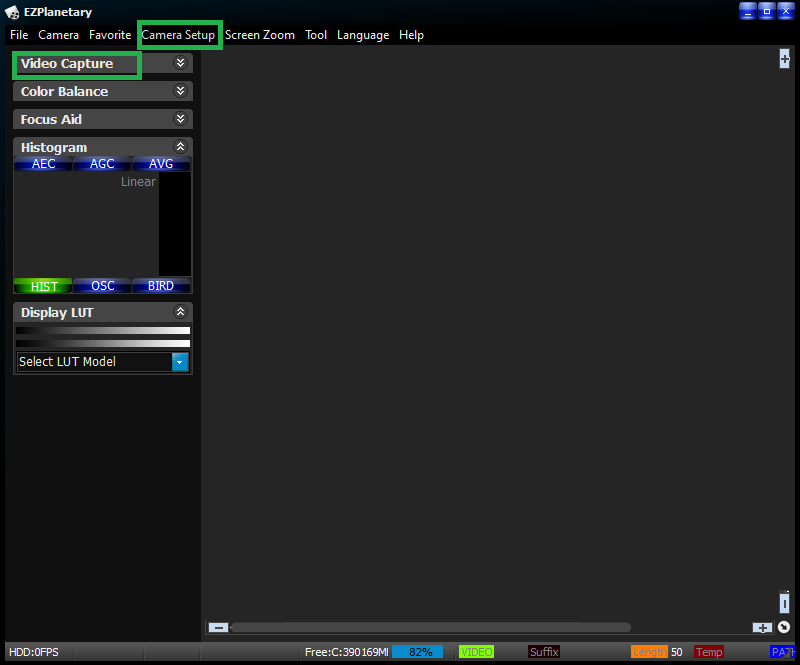Open the Camera Setup menu
Viewport: 800px width, 665px height.
(178, 35)
